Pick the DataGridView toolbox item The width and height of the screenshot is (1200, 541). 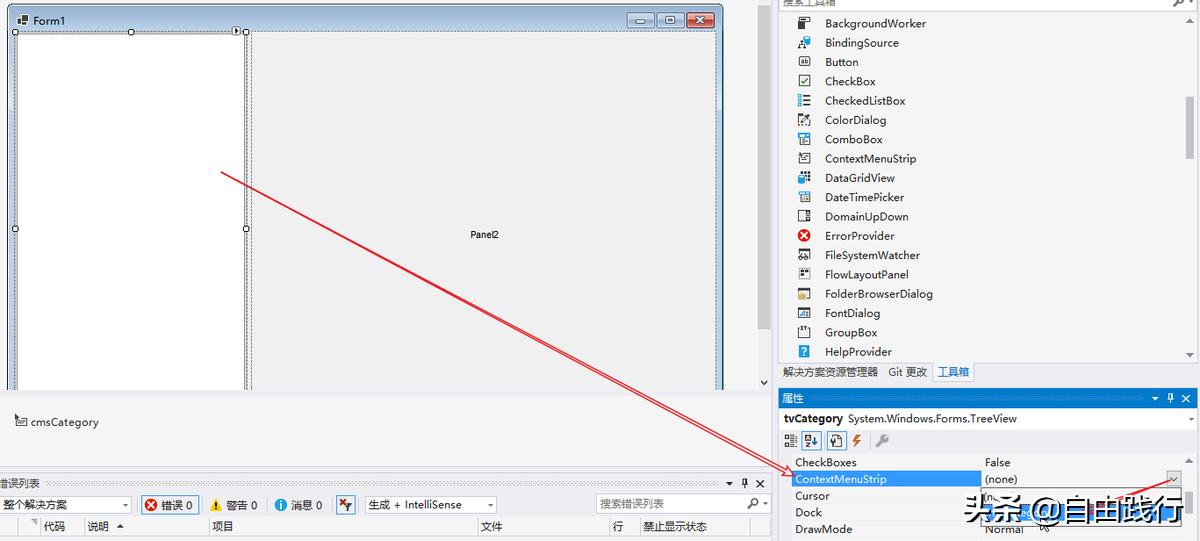click(859, 178)
